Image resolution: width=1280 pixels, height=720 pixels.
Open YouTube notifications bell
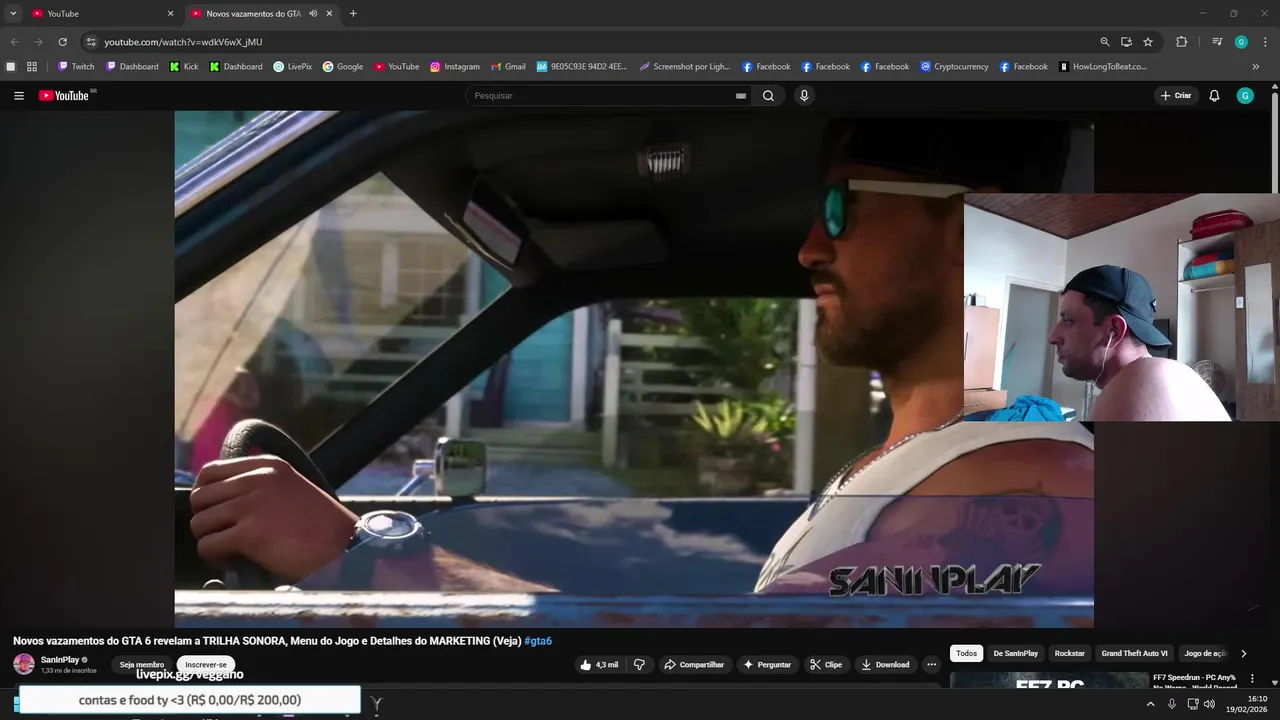pos(1214,96)
